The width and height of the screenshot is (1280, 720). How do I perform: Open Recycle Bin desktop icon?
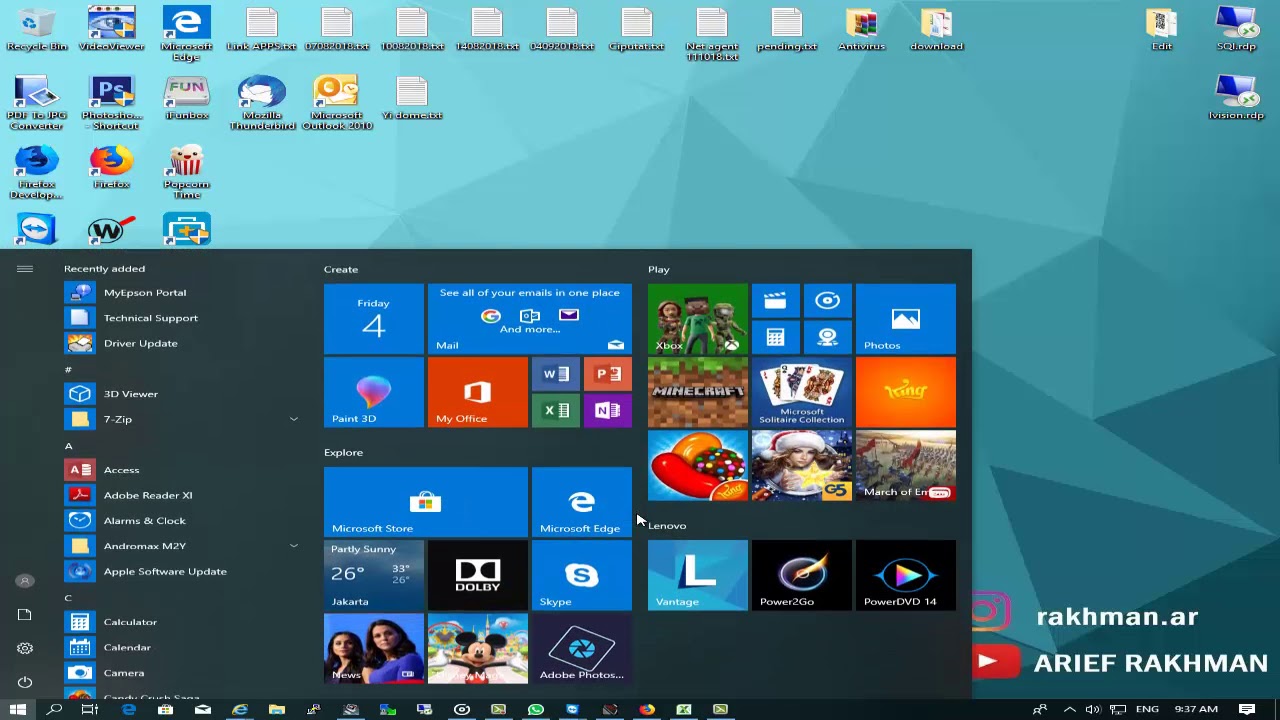pyautogui.click(x=37, y=29)
